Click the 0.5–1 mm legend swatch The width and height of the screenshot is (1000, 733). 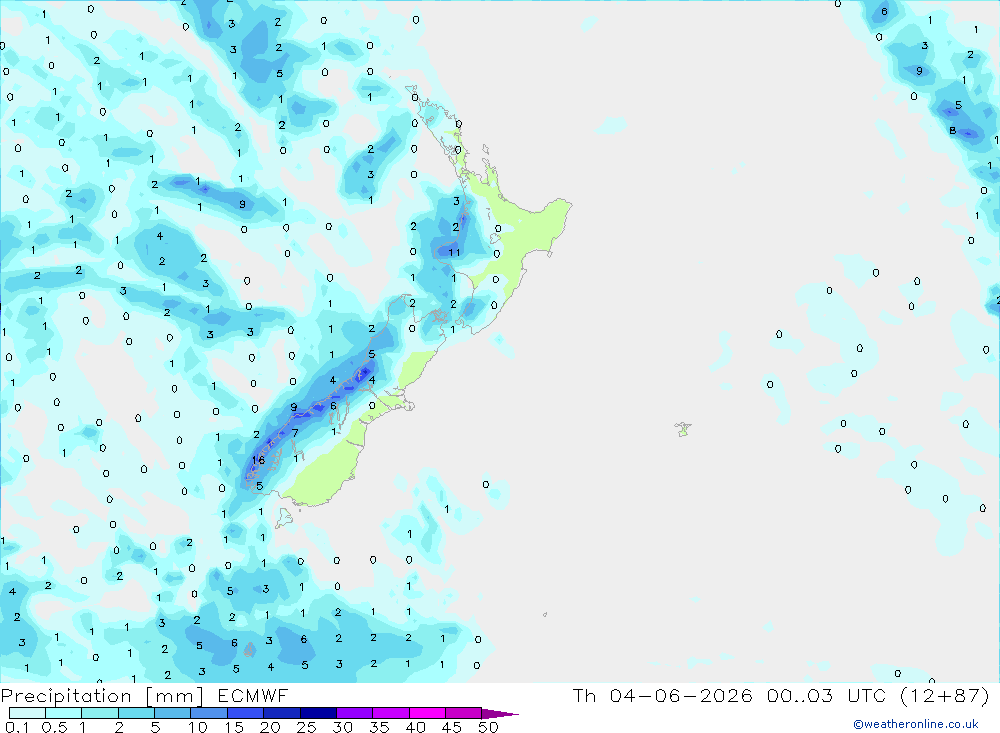point(63,713)
